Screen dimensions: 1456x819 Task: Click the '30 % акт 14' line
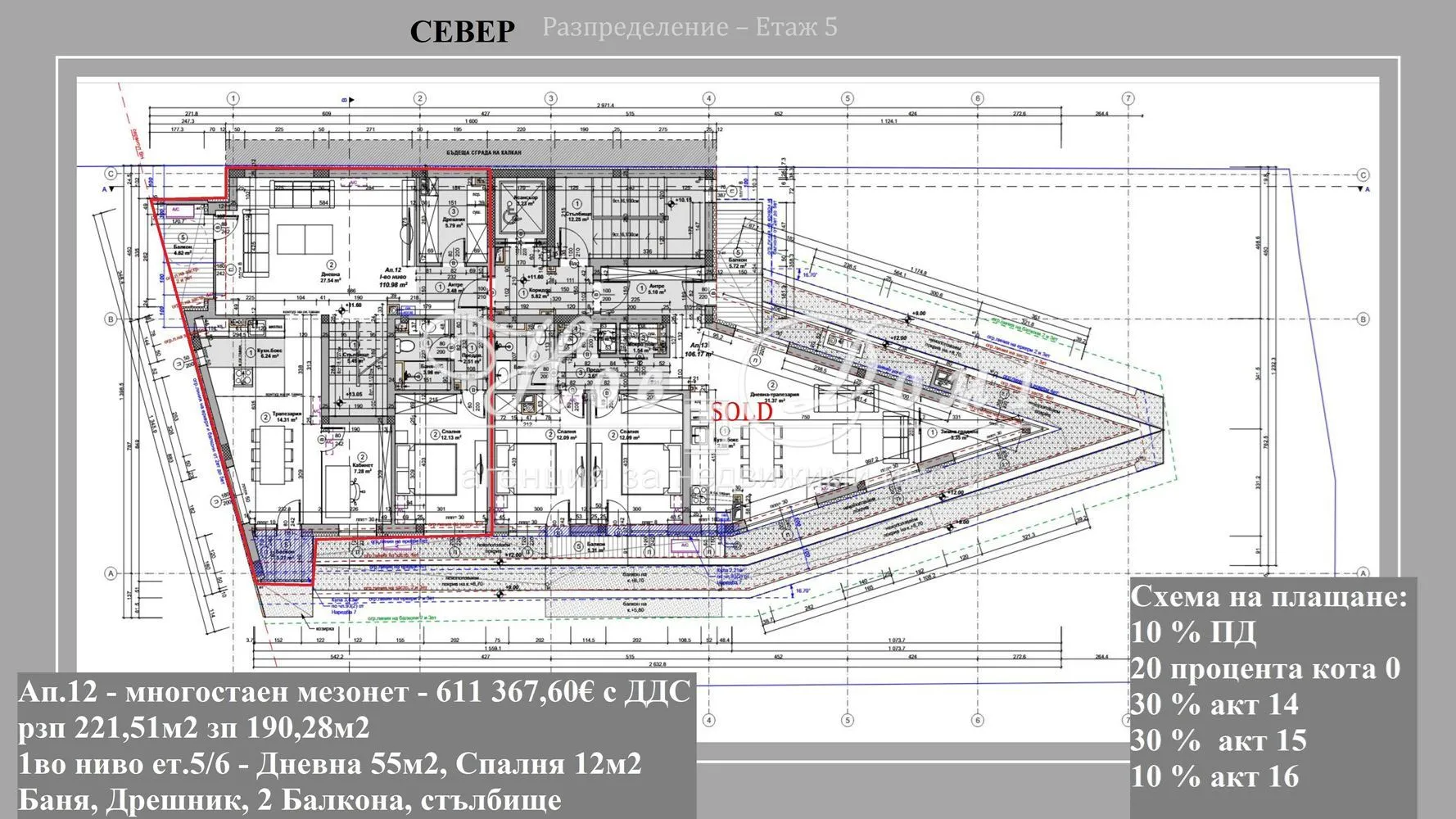[1214, 704]
